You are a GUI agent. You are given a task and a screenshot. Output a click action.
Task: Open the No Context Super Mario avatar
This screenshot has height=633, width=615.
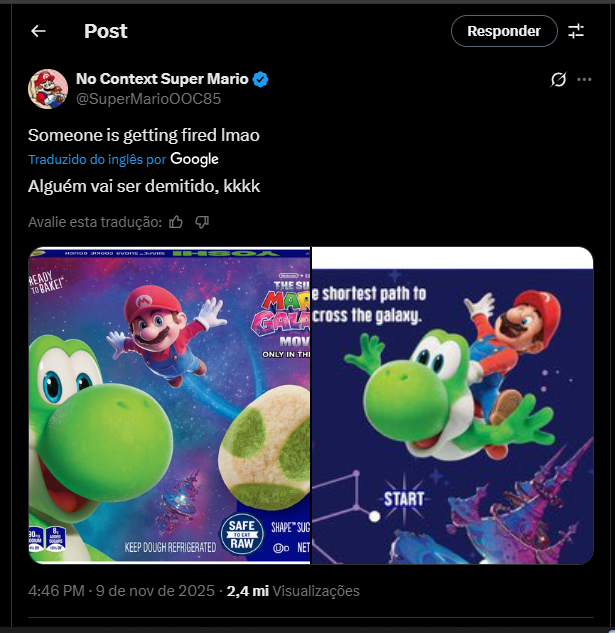(47, 89)
